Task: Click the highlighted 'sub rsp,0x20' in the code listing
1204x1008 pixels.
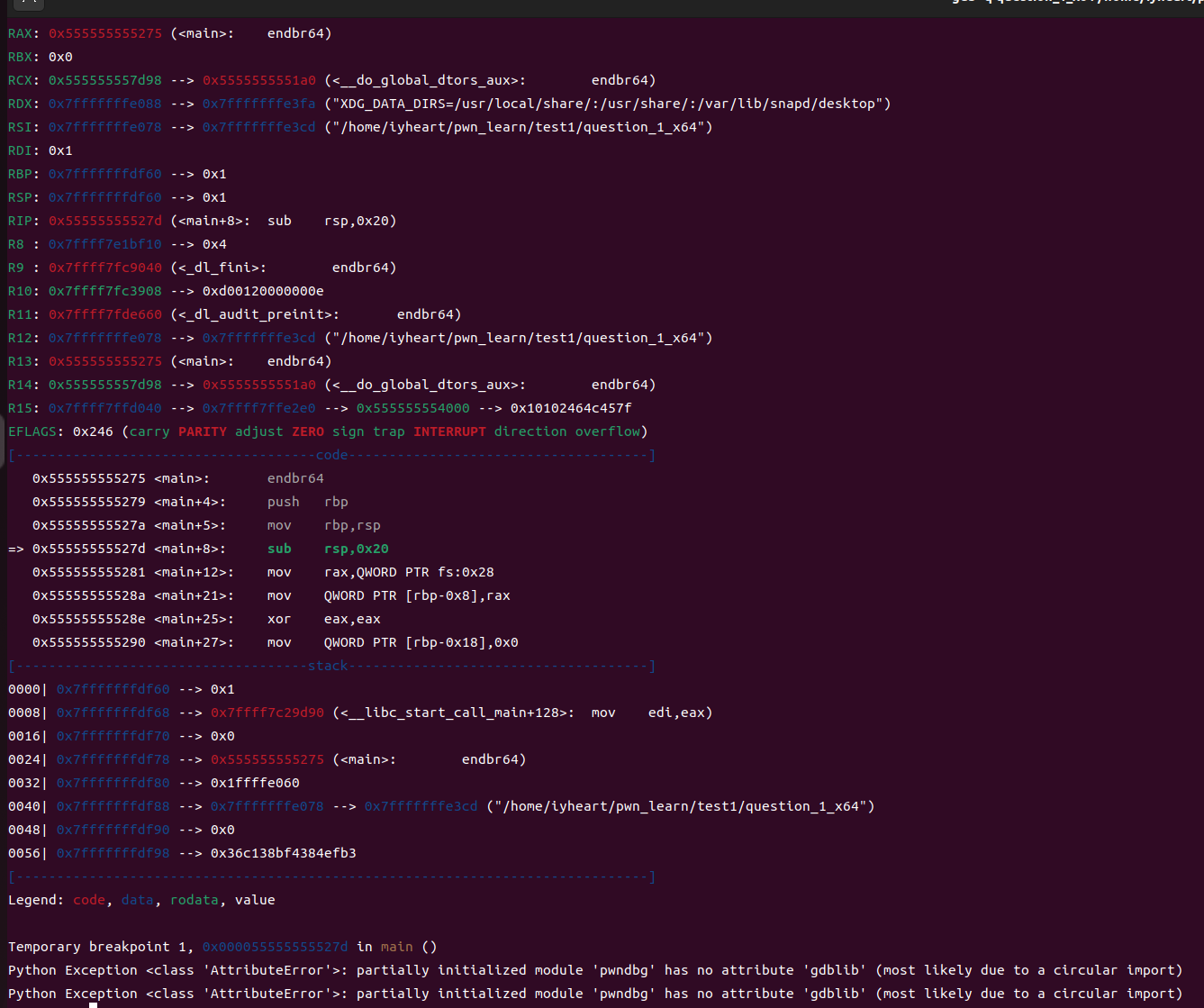Action: 328,549
